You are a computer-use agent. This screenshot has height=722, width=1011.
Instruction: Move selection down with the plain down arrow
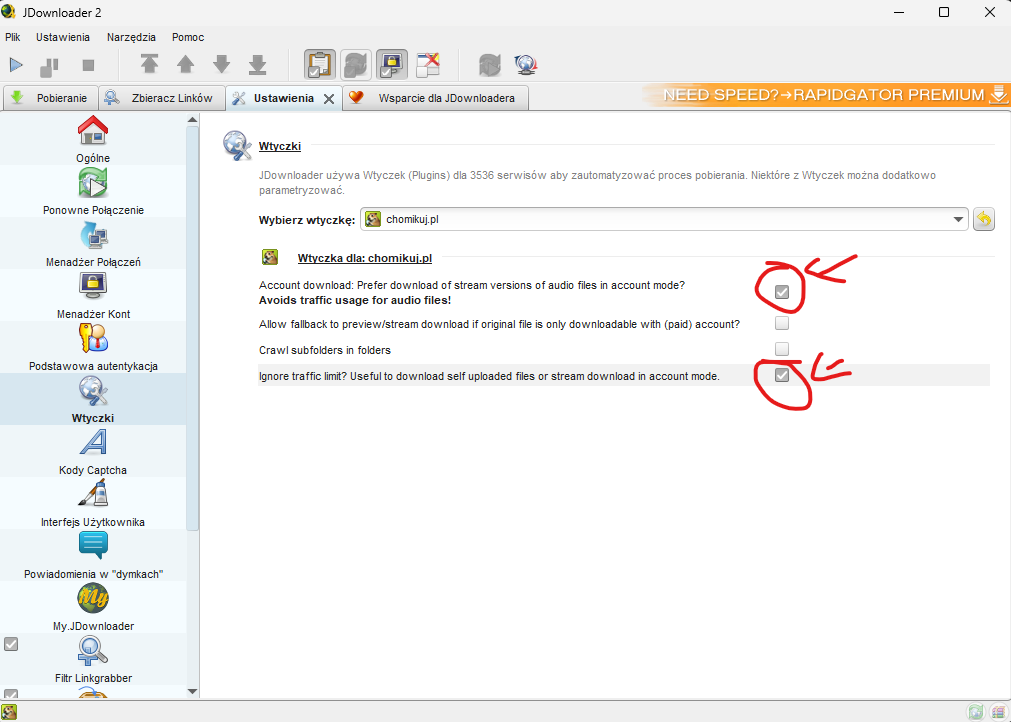point(222,64)
